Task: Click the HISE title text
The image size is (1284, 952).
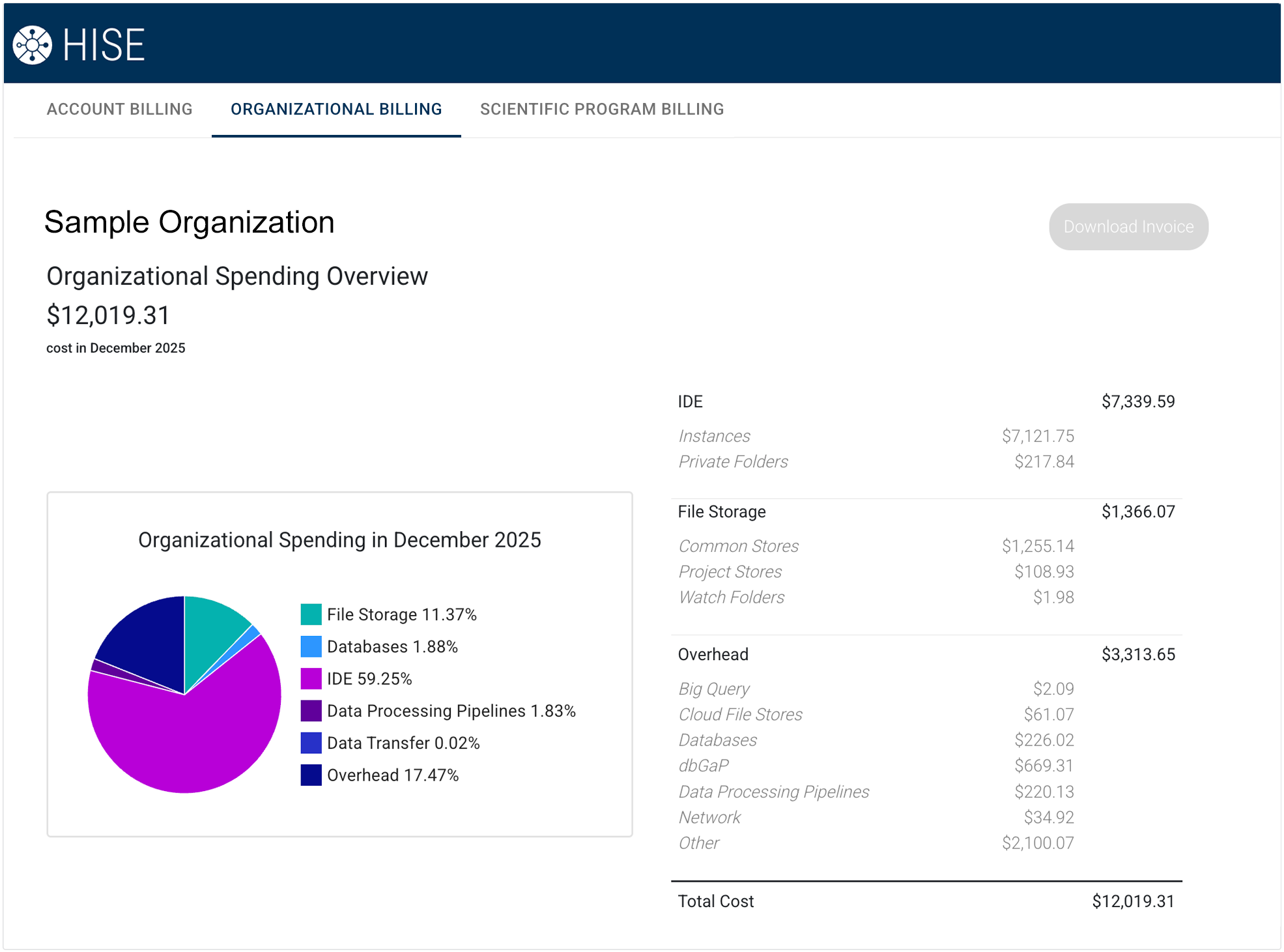Action: click(104, 45)
